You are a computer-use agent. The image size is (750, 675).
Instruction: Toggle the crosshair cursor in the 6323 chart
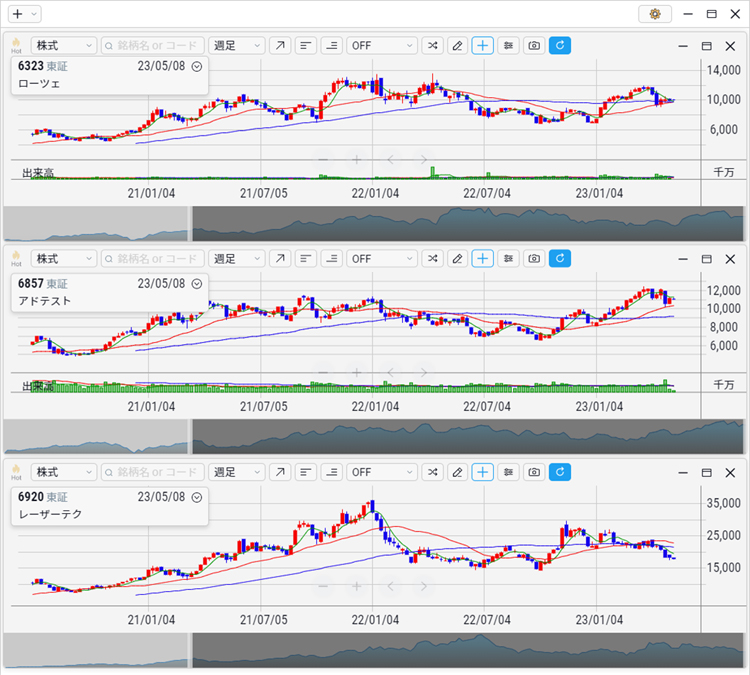[x=483, y=46]
